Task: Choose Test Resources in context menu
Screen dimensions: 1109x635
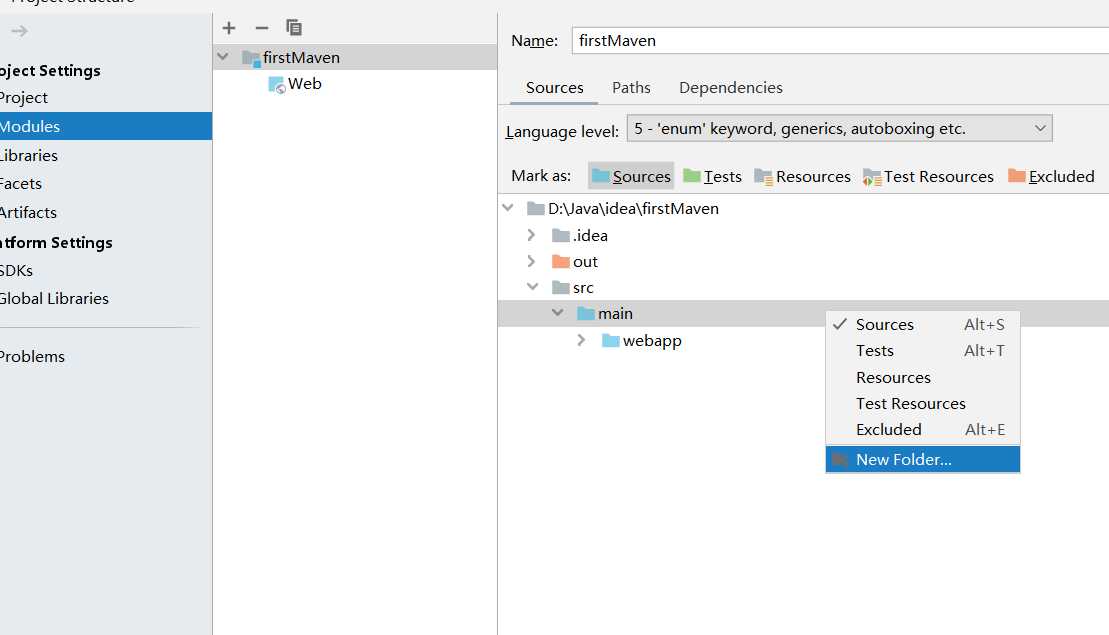Action: (922, 404)
